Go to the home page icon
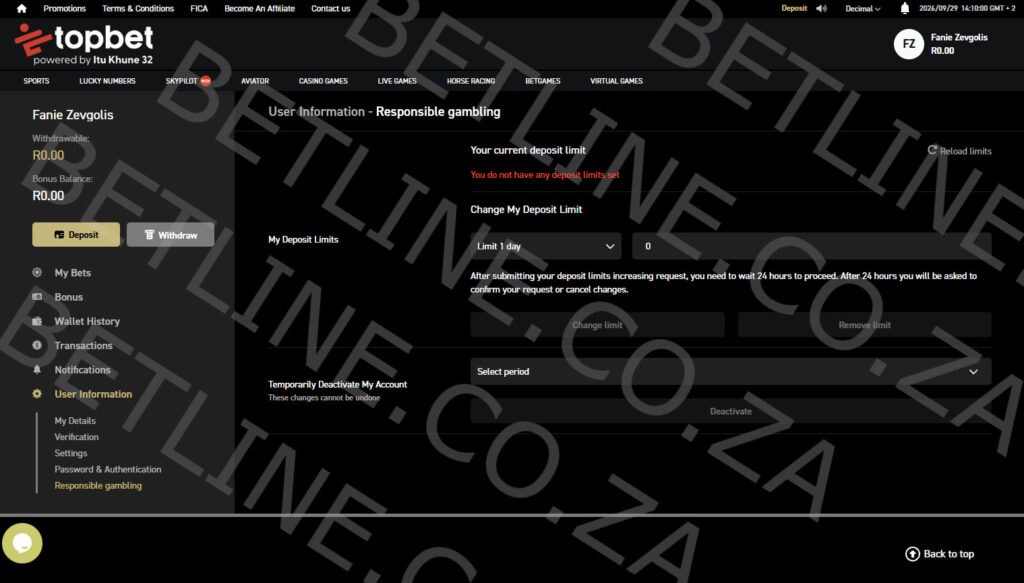This screenshot has width=1024, height=583. (x=22, y=8)
